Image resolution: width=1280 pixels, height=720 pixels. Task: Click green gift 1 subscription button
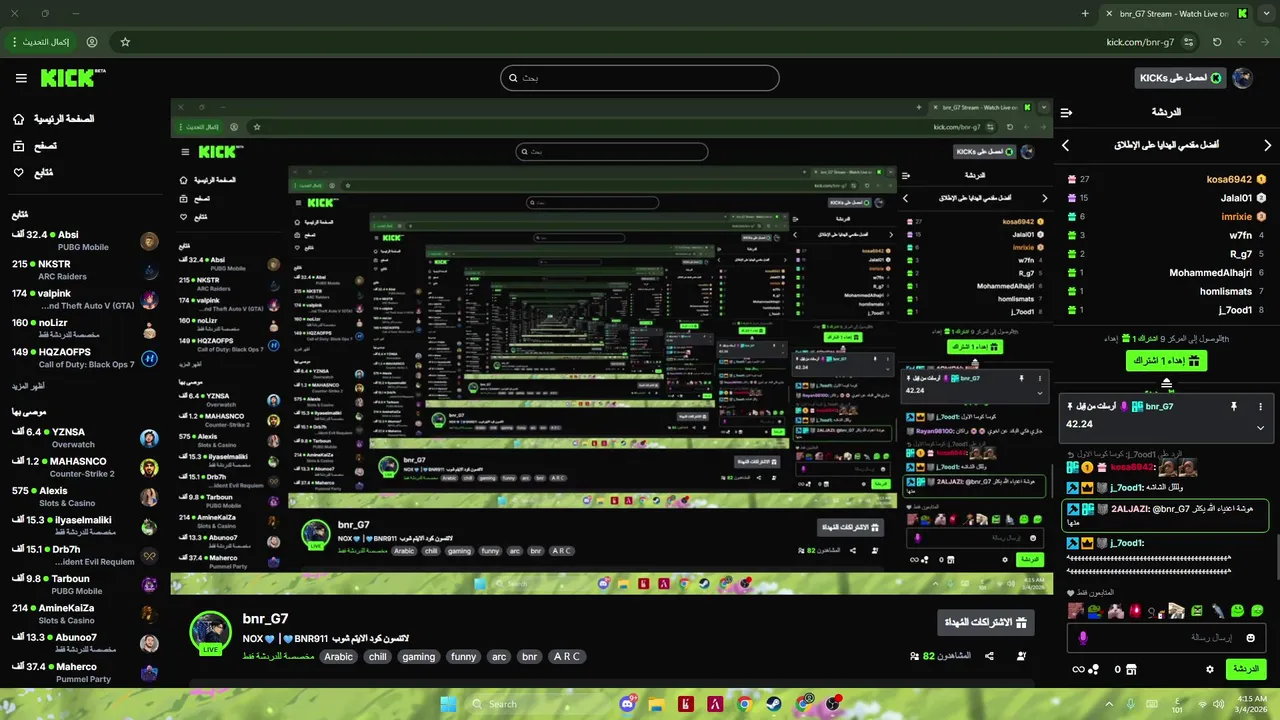[1166, 360]
